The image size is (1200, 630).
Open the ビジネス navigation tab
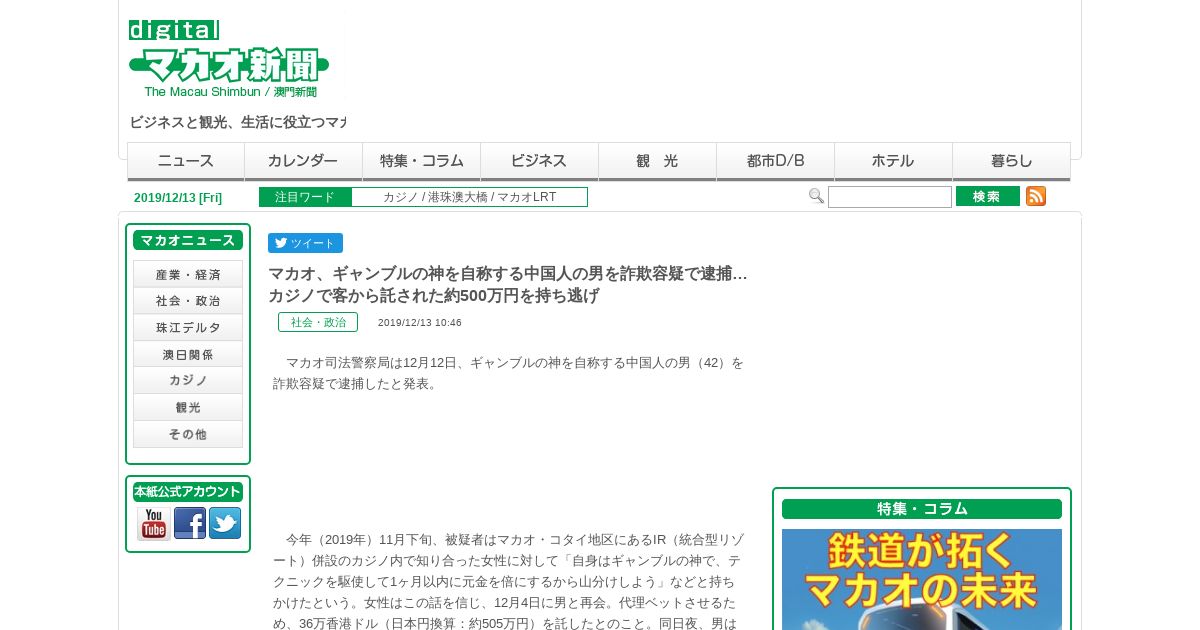click(x=539, y=161)
